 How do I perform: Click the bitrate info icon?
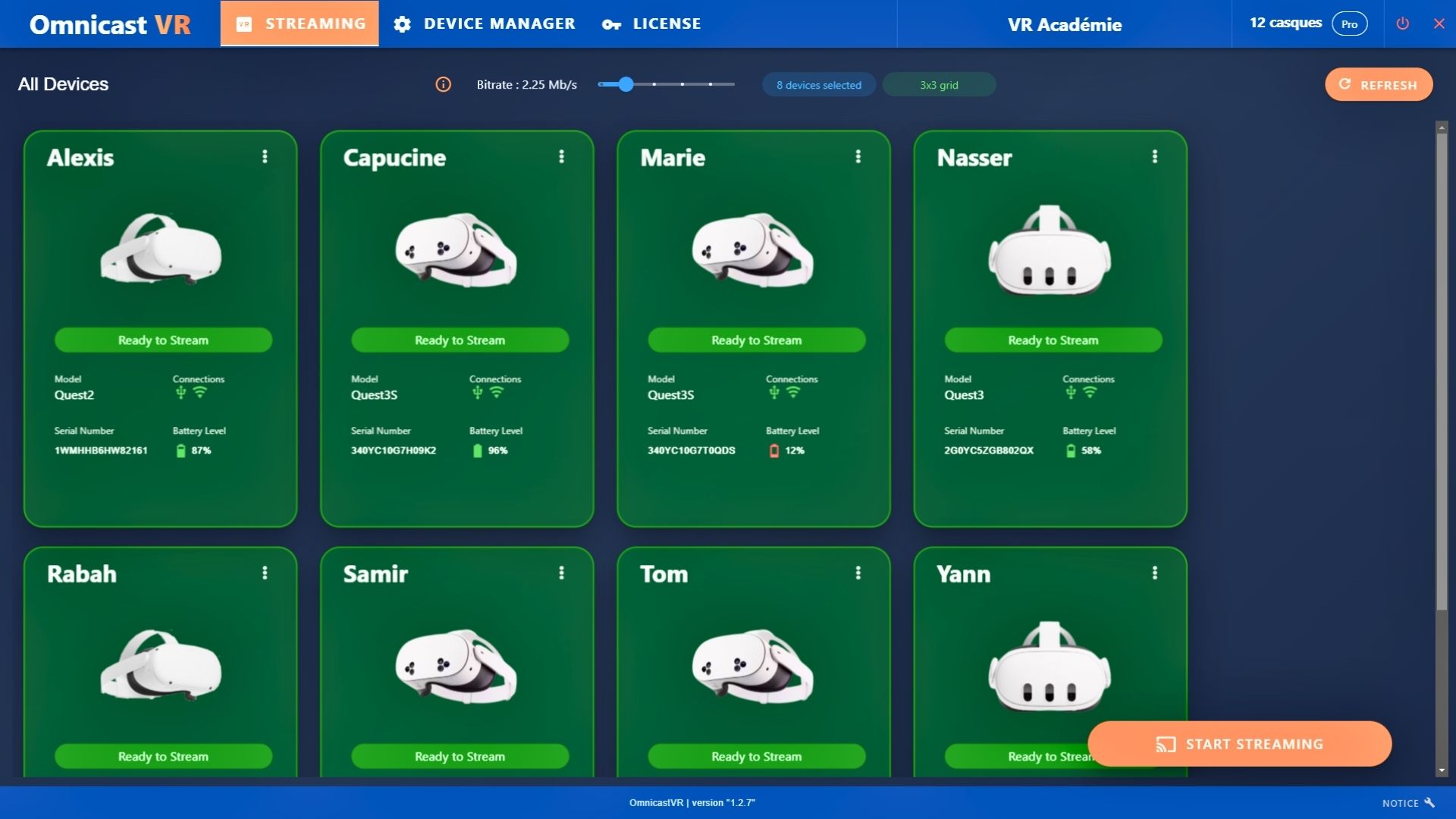click(x=443, y=84)
